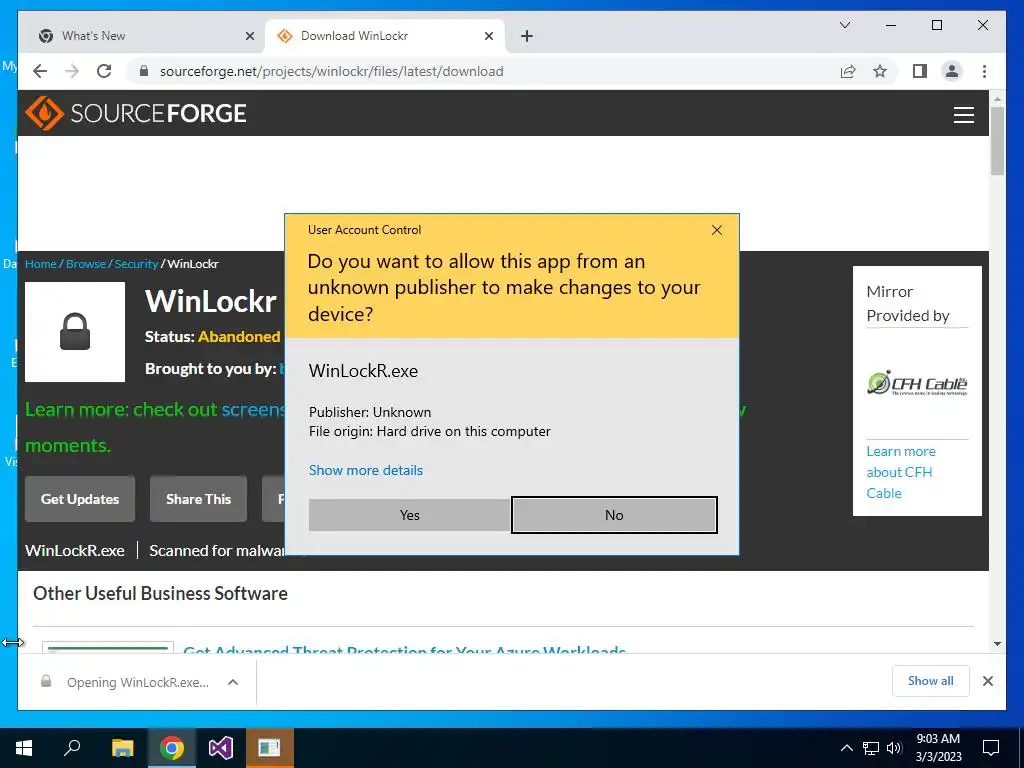1024x768 pixels.
Task: Open the Browse breadcrumb link
Action: [x=86, y=264]
